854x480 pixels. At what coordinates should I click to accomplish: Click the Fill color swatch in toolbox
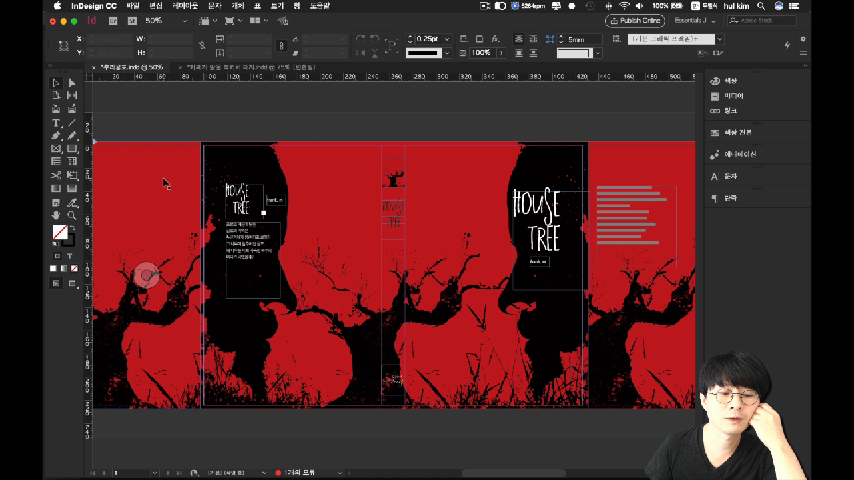(60, 232)
